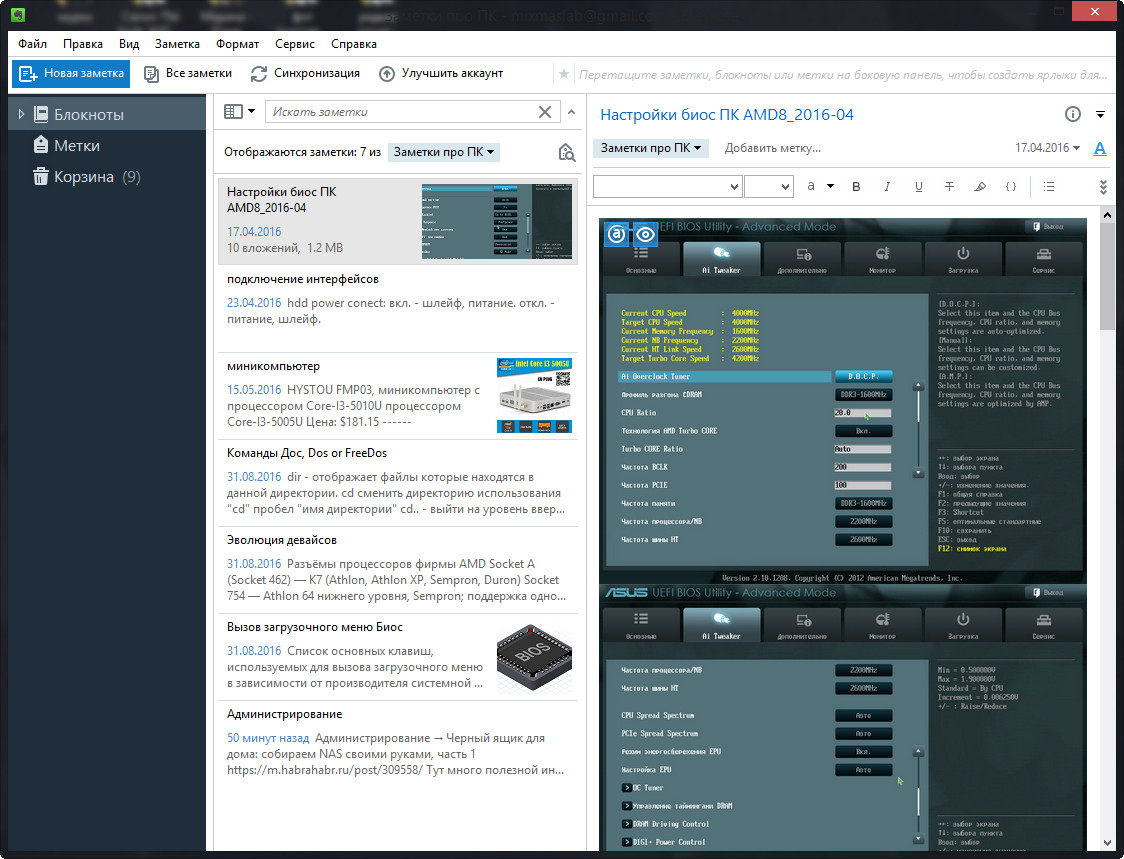Select the миникомпьютер note thumbnail
Screen dimensions: 1124x859
[534, 395]
